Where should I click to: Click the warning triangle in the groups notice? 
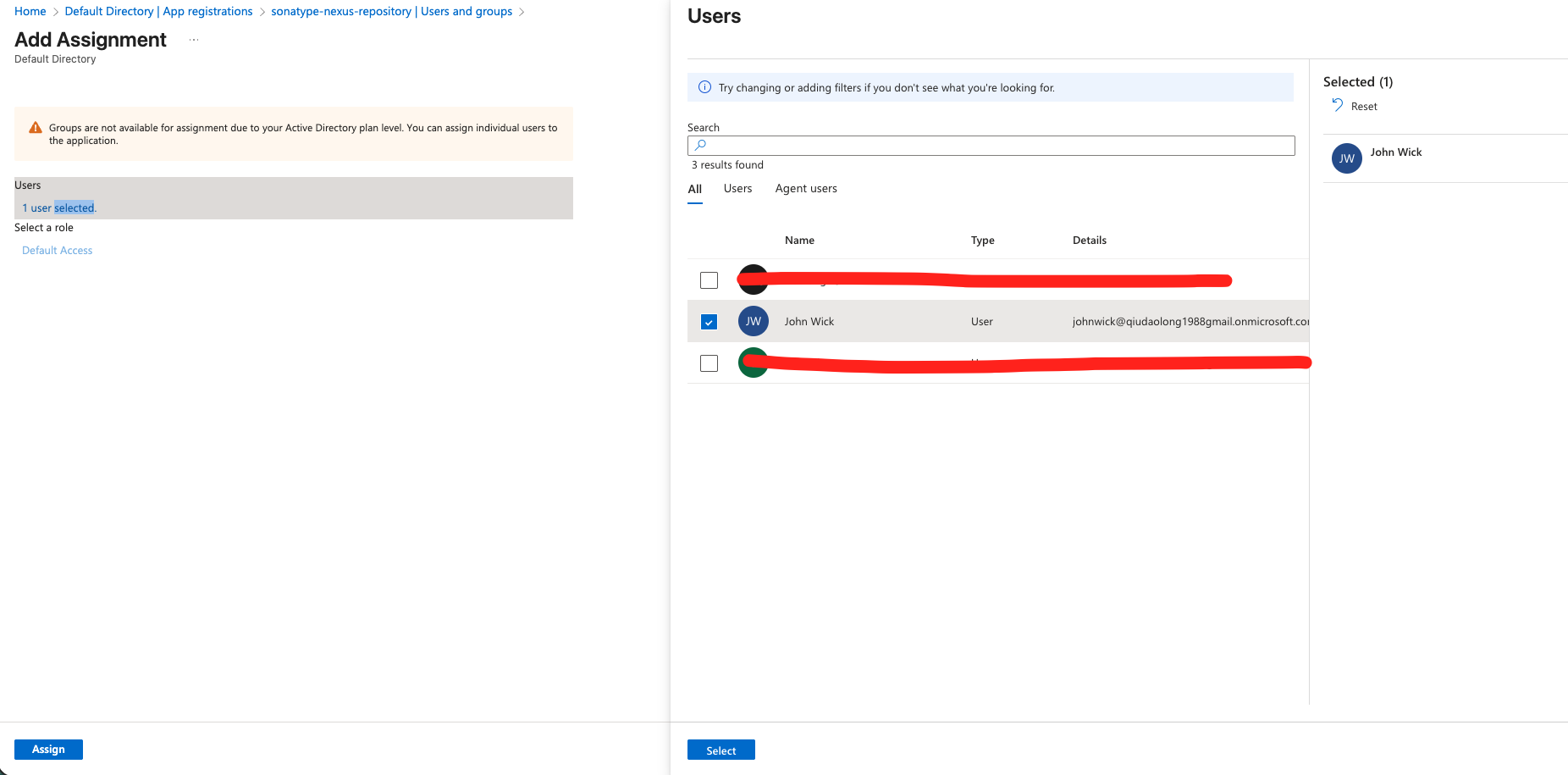point(35,127)
